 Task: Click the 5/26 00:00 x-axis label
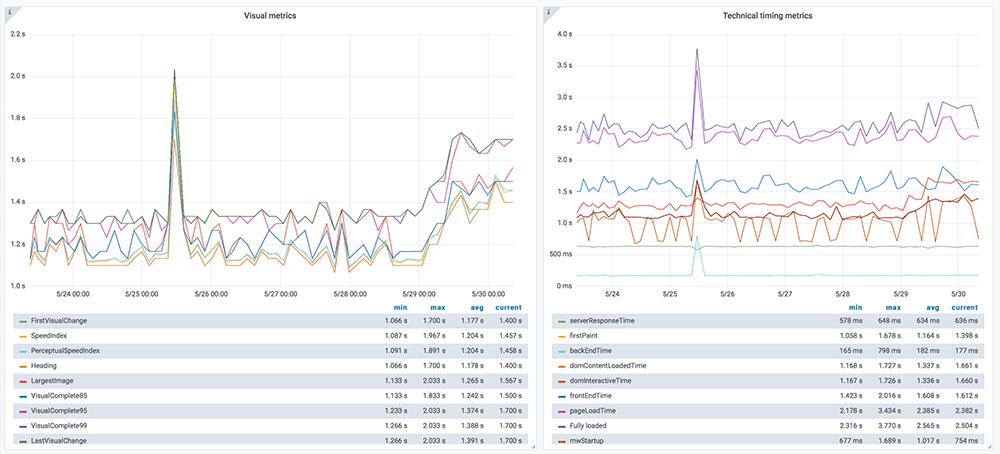click(x=210, y=295)
